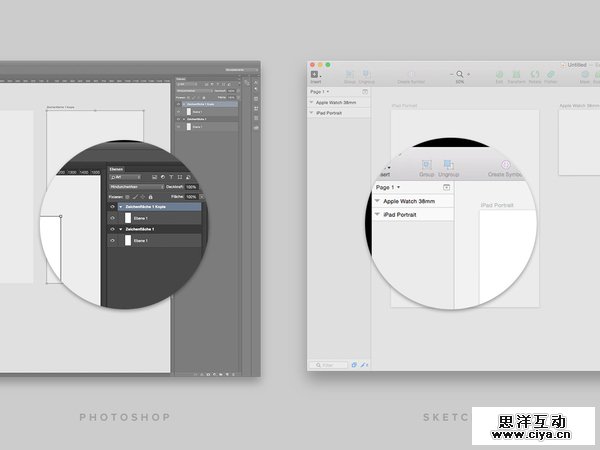Click the Filter search field in Sketch

(x=329, y=365)
